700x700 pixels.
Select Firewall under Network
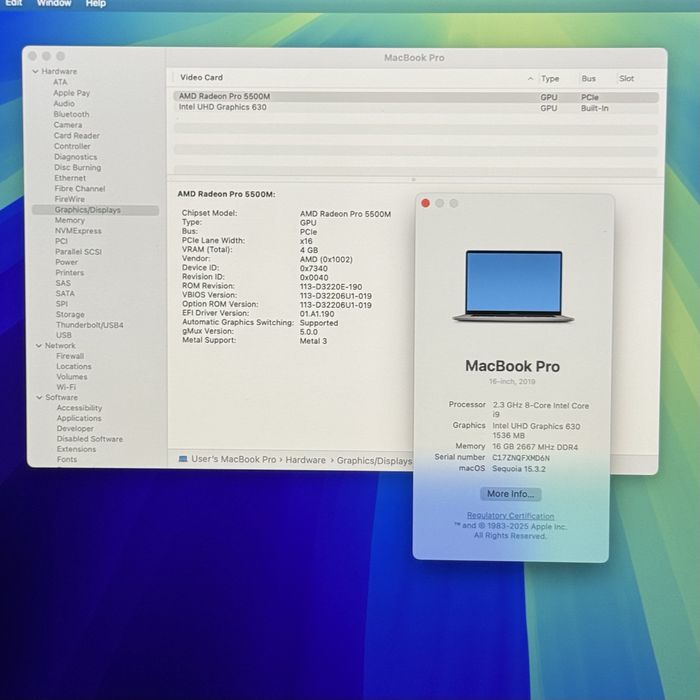coord(70,356)
